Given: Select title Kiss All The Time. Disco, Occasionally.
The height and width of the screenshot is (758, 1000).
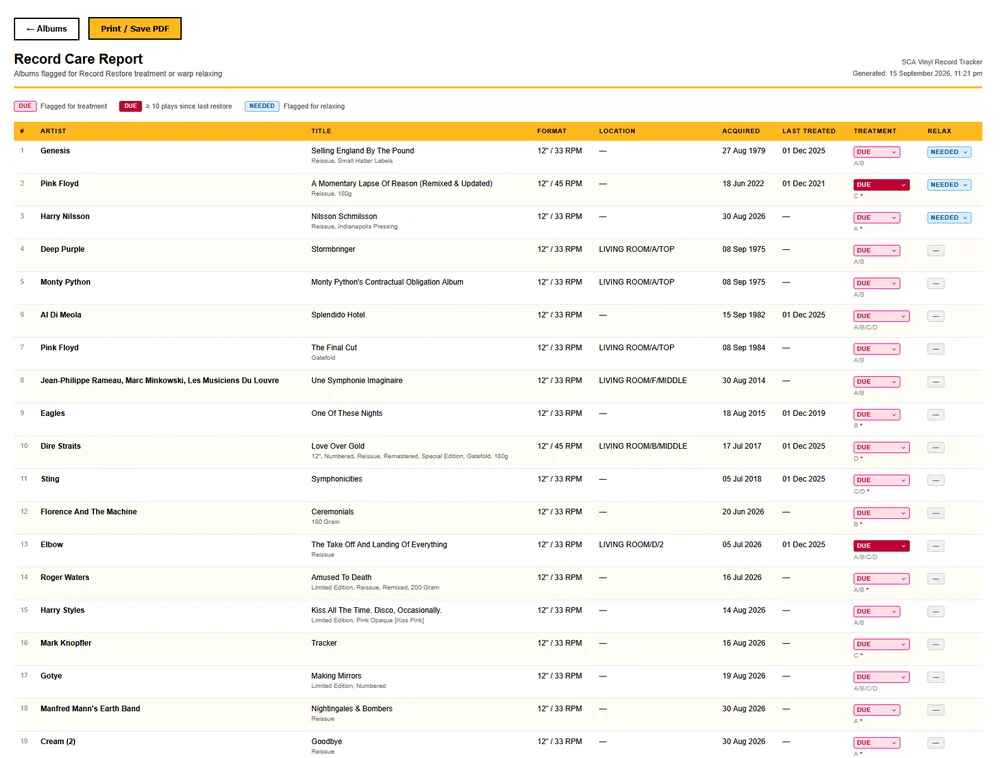Looking at the screenshot, I should coord(376,611).
